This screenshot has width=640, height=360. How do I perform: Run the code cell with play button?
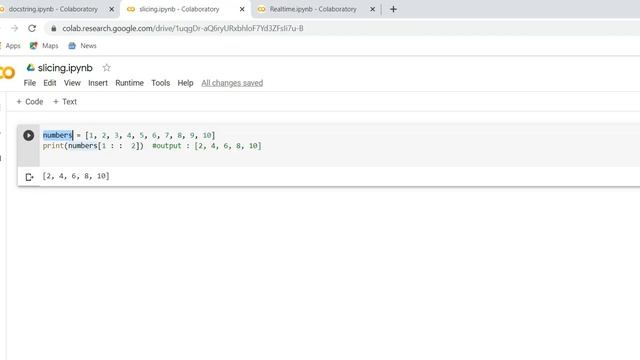tap(29, 135)
